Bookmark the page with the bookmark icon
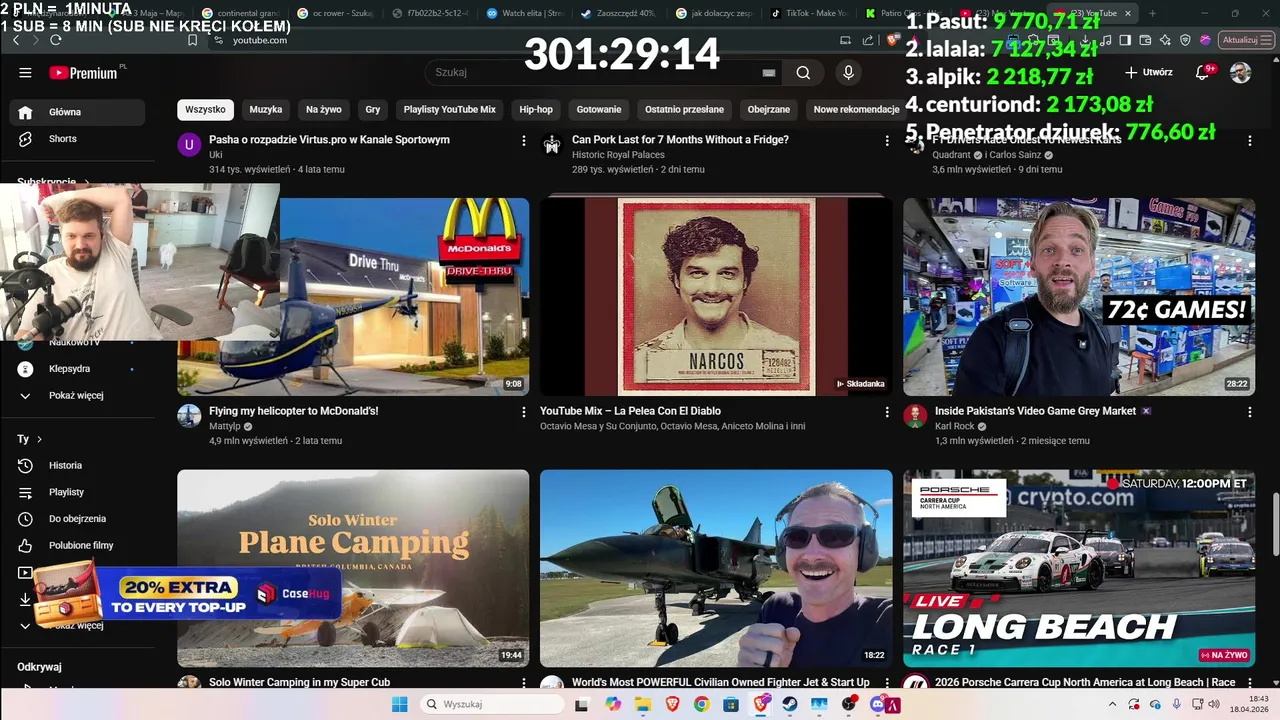 click(x=193, y=40)
